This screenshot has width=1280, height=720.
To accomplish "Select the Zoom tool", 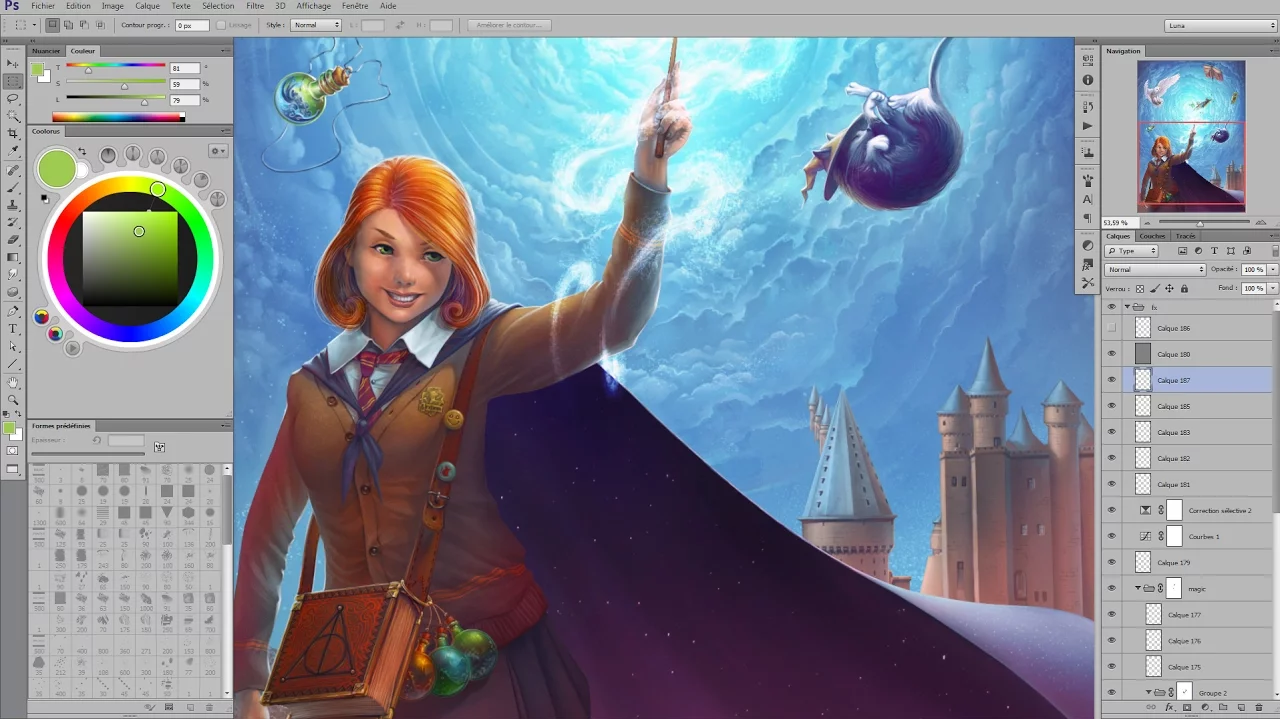I will tap(13, 399).
